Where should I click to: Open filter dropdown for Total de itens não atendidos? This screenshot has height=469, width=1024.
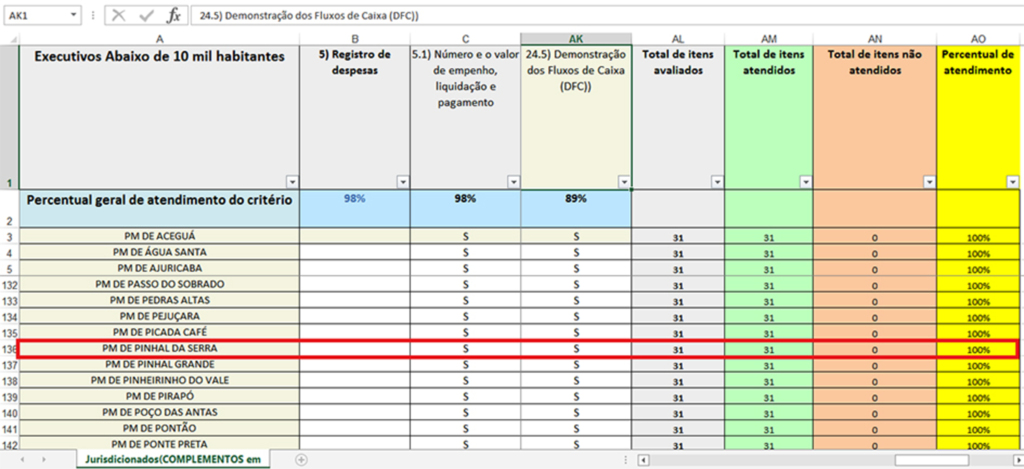pos(929,182)
